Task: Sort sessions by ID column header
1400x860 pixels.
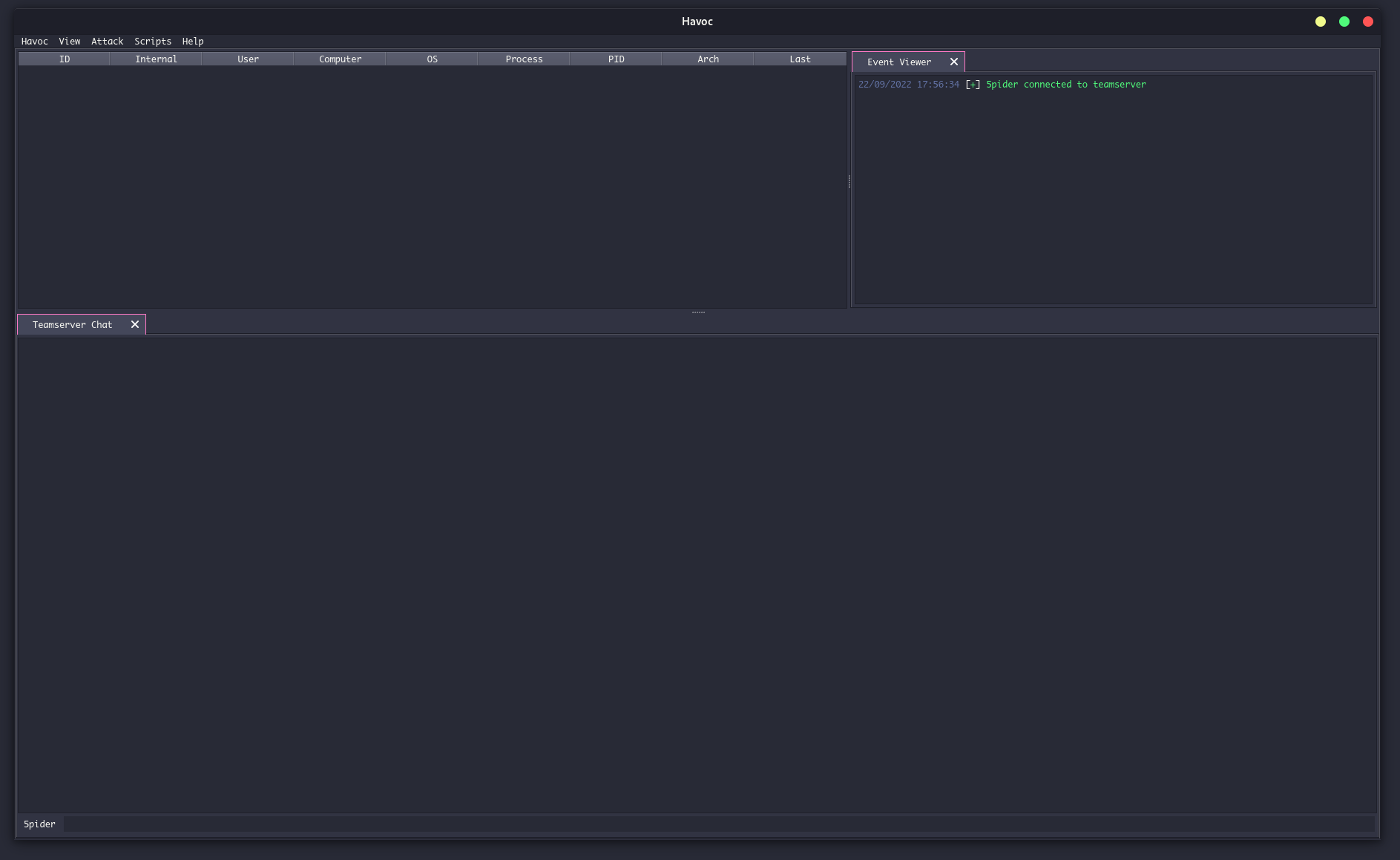Action: pos(65,59)
